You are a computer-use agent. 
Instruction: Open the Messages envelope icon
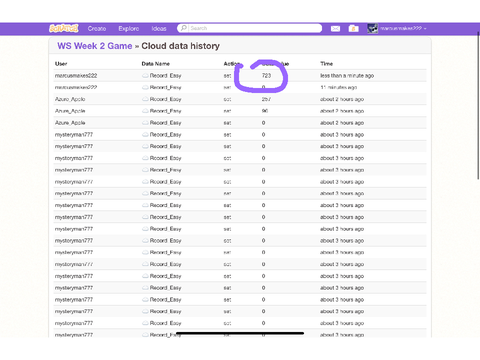pyautogui.click(x=335, y=29)
